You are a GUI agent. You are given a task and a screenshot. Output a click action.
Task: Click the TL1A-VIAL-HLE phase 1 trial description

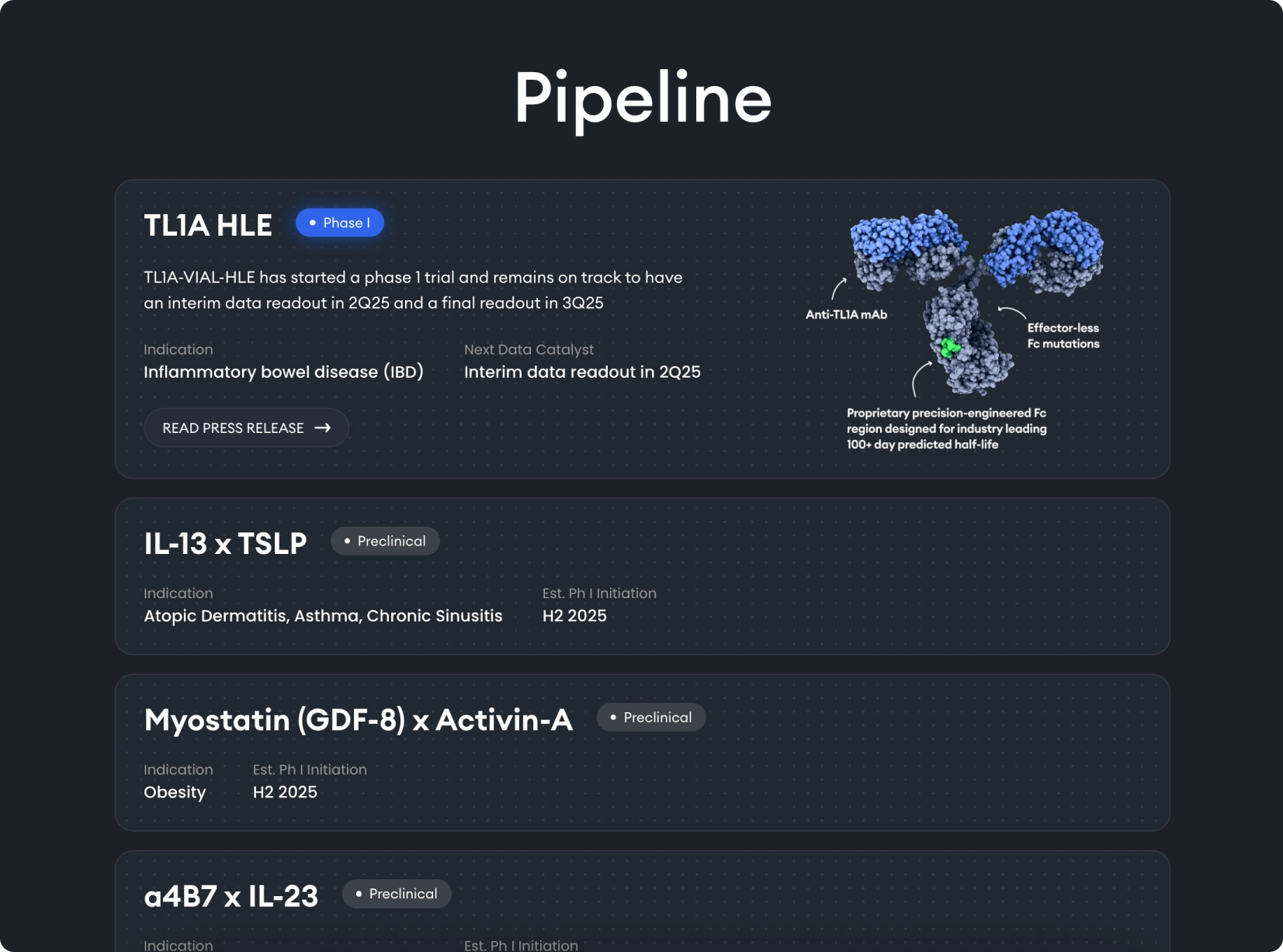point(413,290)
